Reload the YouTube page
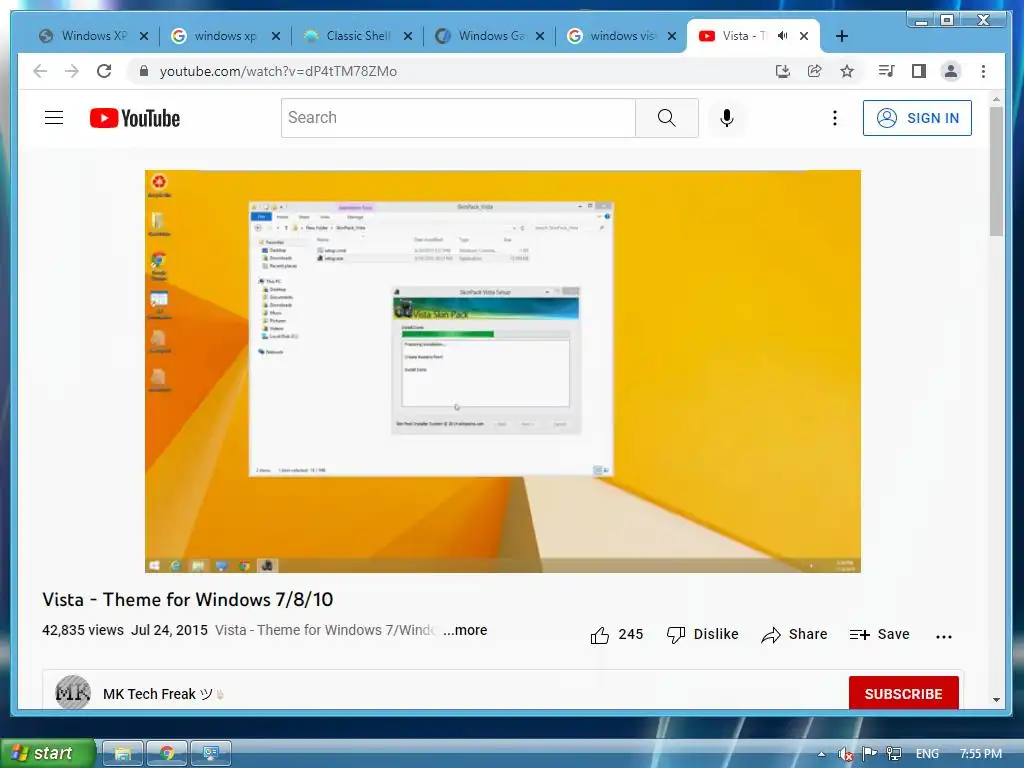1024x768 pixels. pos(104,71)
